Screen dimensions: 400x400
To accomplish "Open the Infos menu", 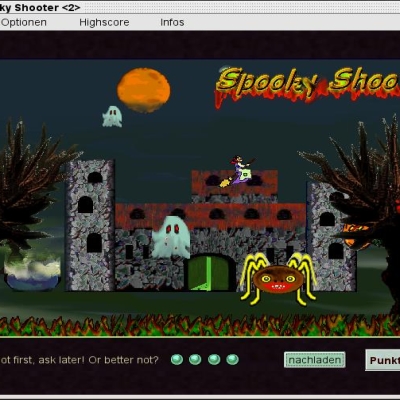I will point(172,22).
